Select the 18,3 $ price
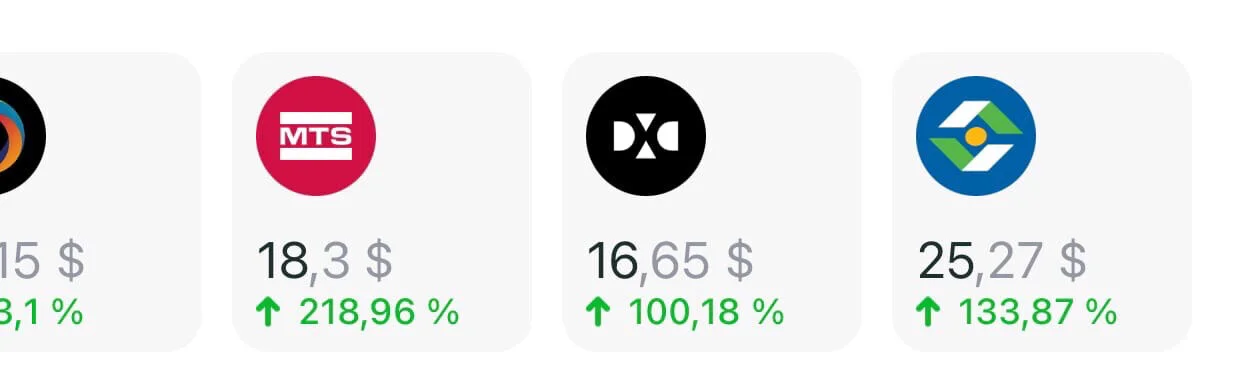This screenshot has height=392, width=1242. tap(325, 261)
